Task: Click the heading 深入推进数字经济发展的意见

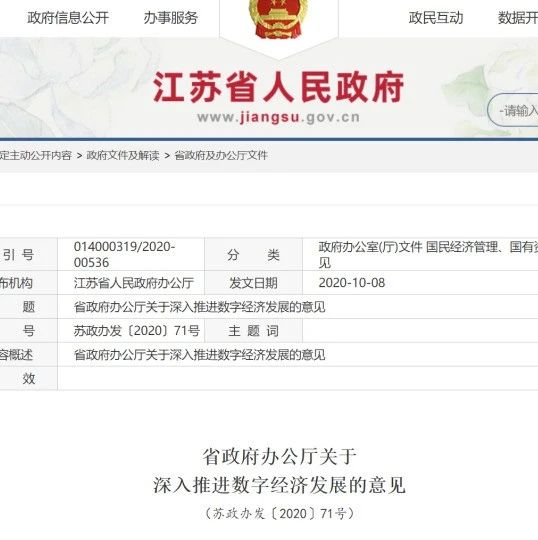Action: pyautogui.click(x=279, y=485)
